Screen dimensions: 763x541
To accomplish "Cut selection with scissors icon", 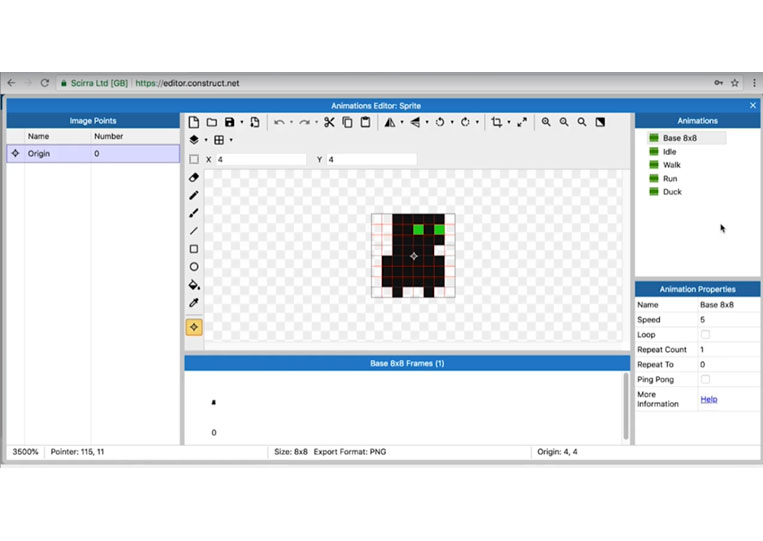I will point(329,122).
